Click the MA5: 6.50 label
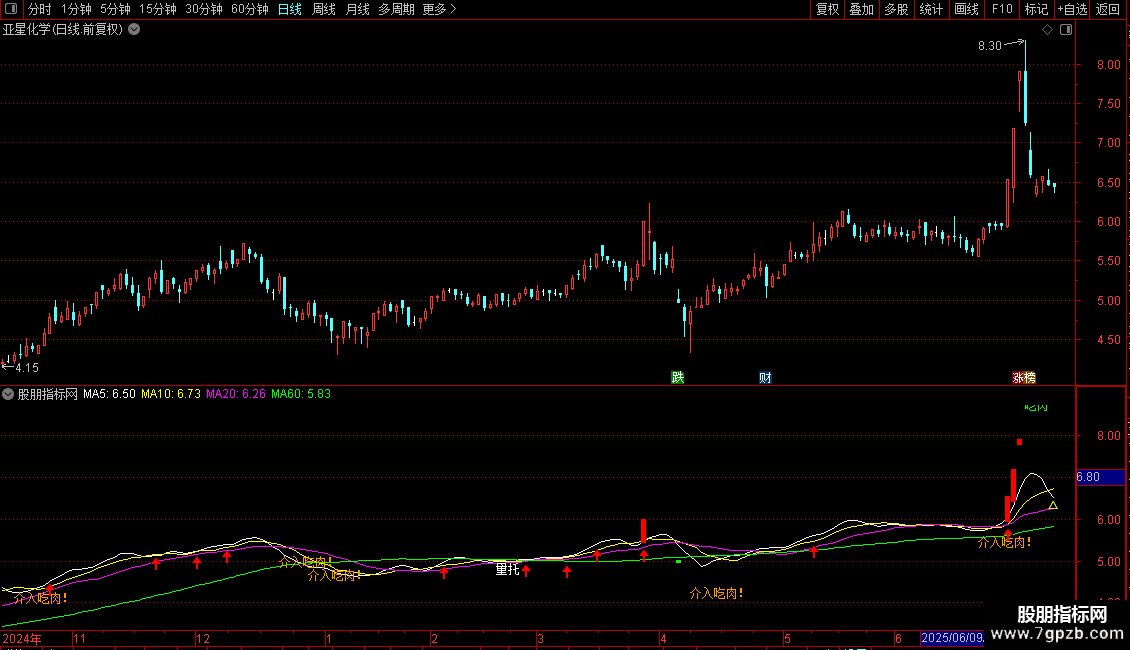 pyautogui.click(x=109, y=394)
